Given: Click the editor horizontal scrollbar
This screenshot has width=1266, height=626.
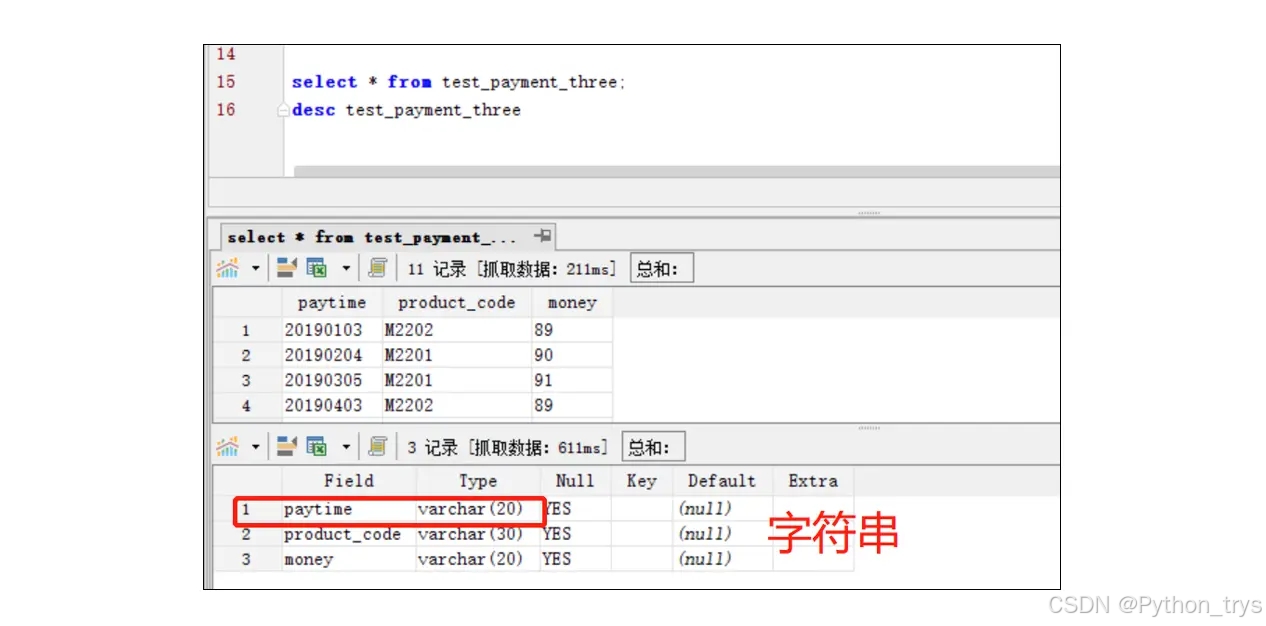Looking at the screenshot, I should 676,172.
